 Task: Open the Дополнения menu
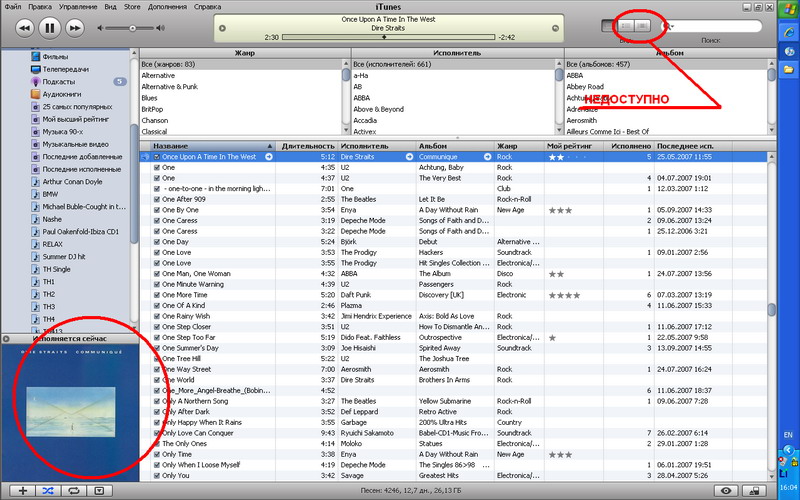(167, 7)
